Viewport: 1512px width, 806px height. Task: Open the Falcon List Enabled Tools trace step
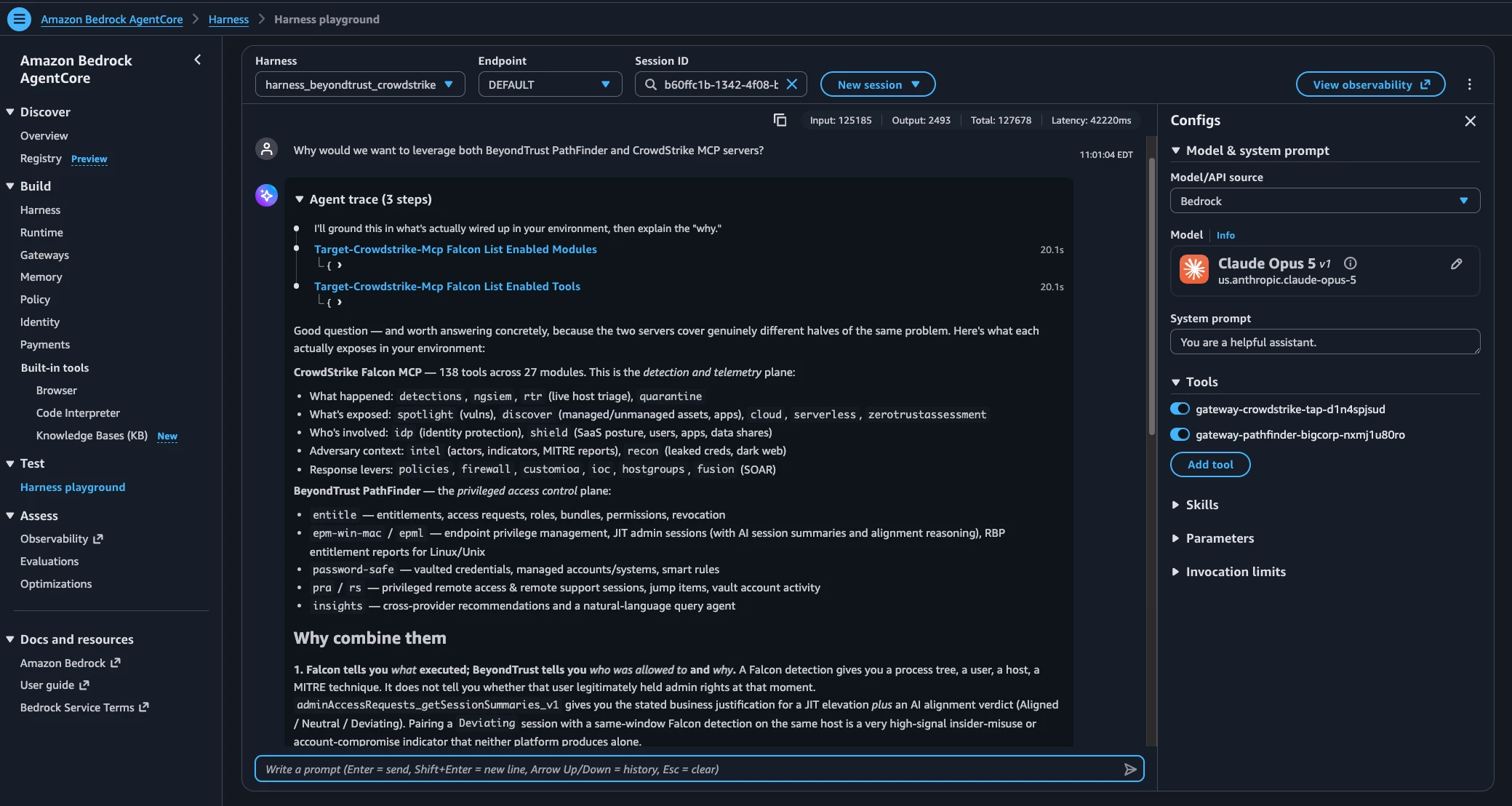[x=447, y=287]
